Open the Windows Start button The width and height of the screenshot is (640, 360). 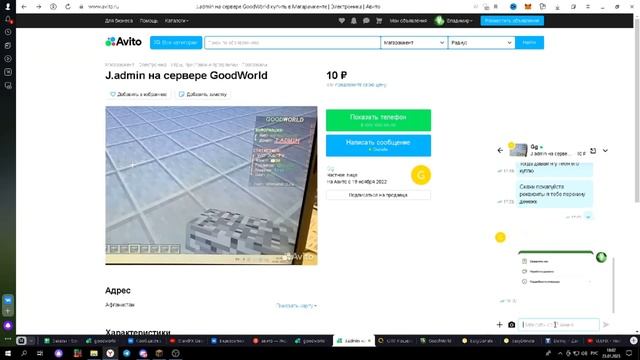click(x=8, y=353)
